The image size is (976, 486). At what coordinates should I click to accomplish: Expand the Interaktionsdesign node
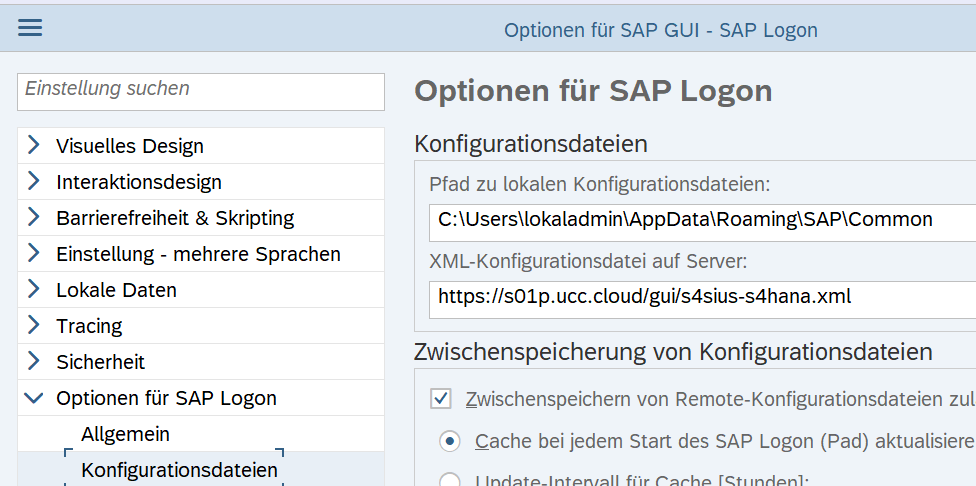pos(34,182)
